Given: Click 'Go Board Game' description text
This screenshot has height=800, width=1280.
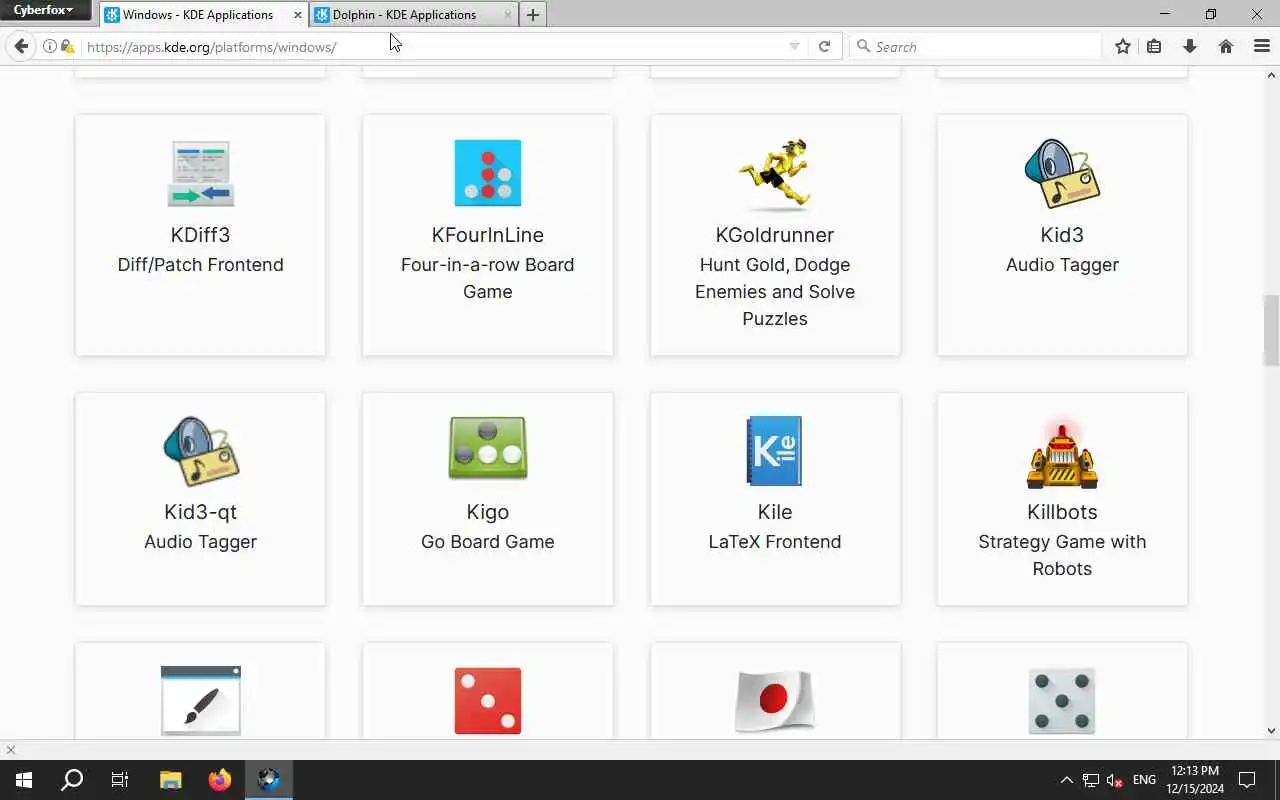Looking at the screenshot, I should coord(488,542).
